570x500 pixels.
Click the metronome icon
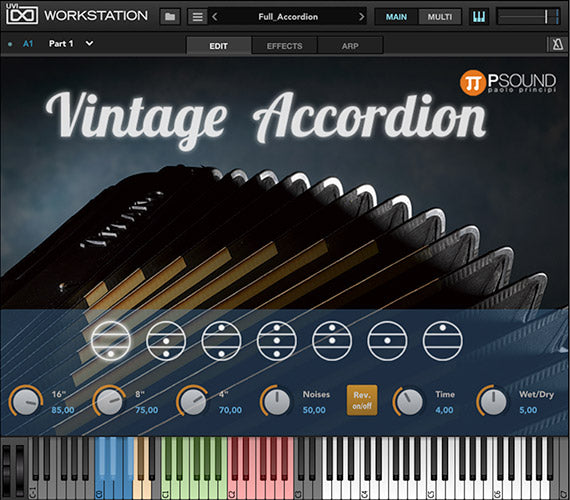point(558,44)
